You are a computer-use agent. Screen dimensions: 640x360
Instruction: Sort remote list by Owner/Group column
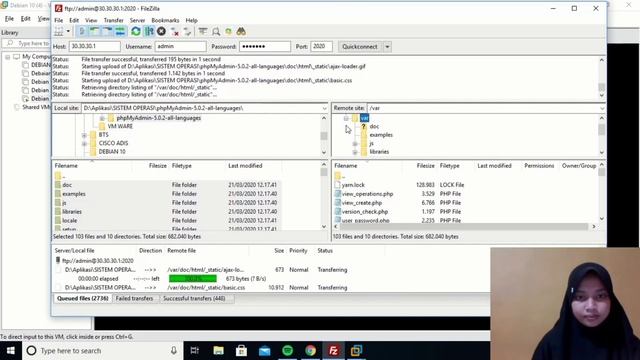pyautogui.click(x=579, y=166)
